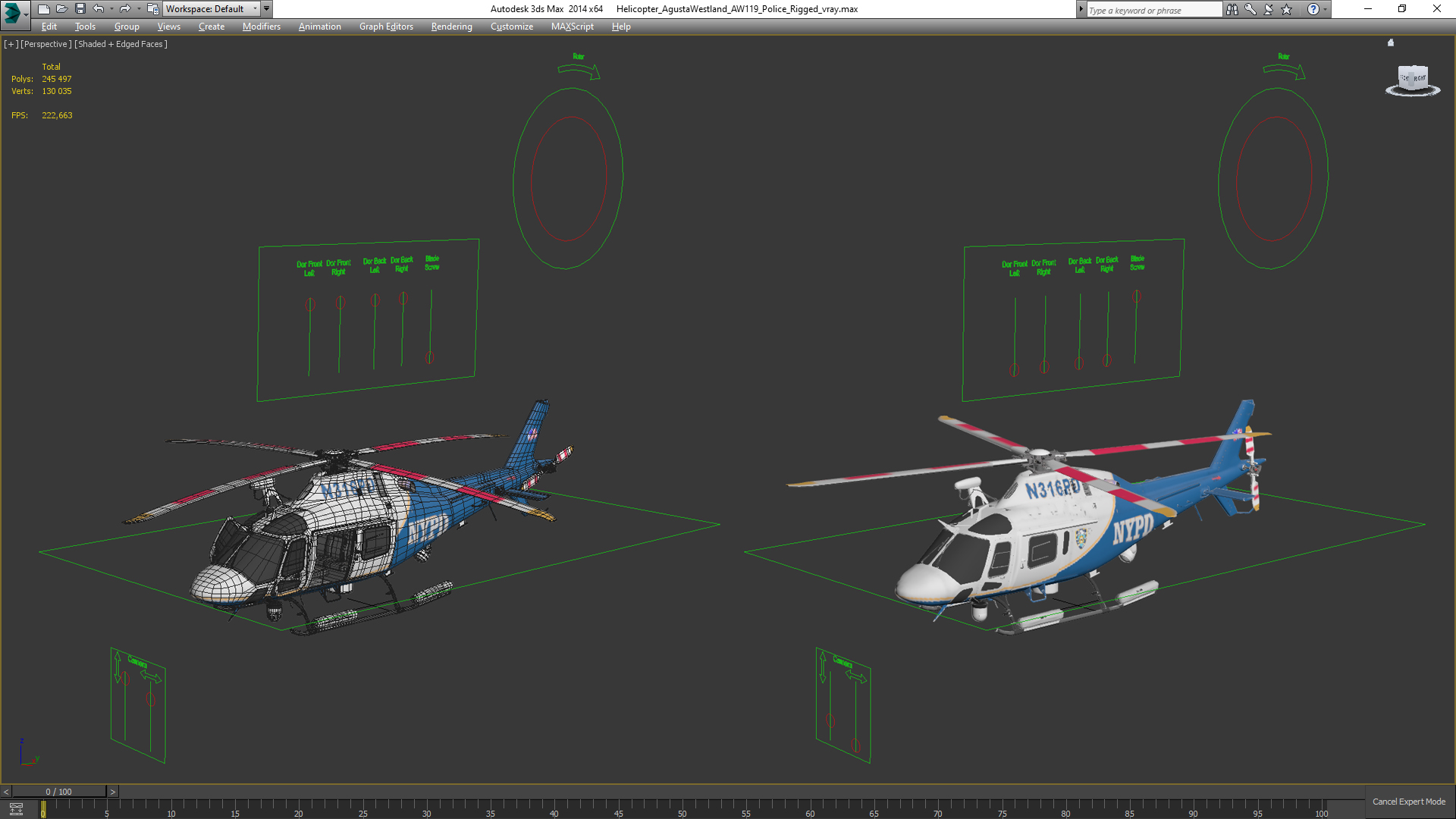This screenshot has width=1456, height=819.
Task: Open the Edit menu
Action: pyautogui.click(x=49, y=27)
